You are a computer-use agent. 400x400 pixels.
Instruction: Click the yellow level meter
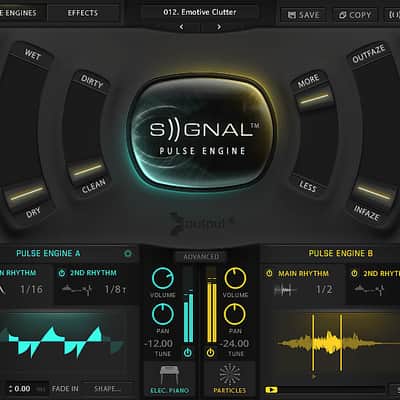point(211,305)
